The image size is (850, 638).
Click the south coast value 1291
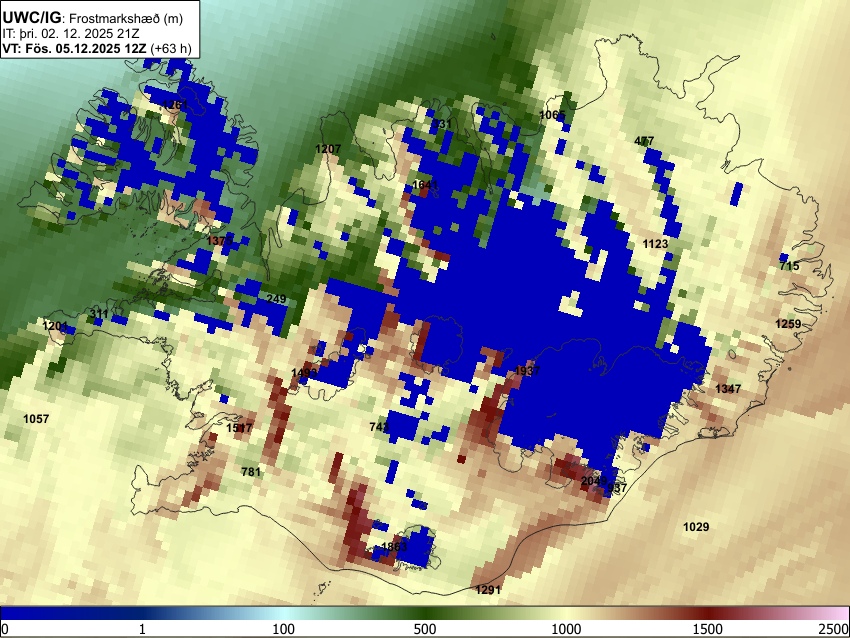point(488,590)
